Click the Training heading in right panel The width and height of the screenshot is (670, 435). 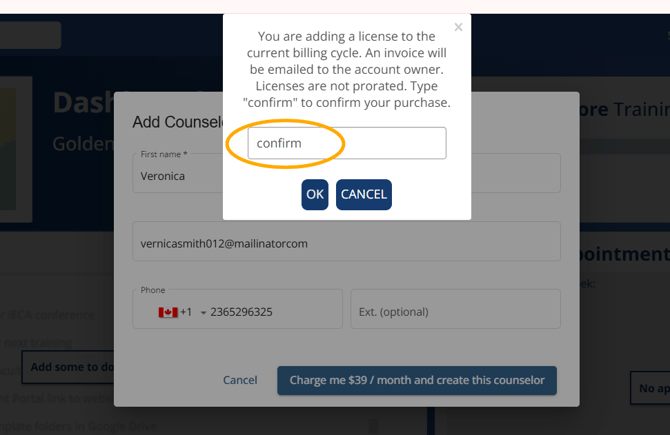click(640, 109)
